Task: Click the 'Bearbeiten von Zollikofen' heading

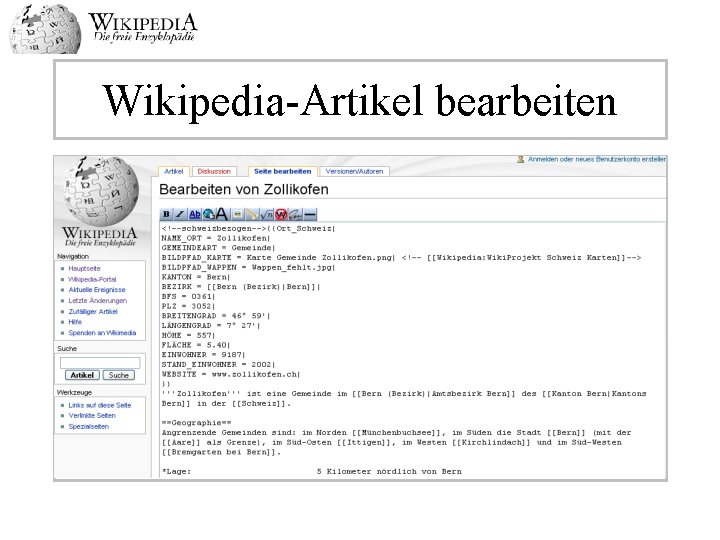Action: tap(244, 189)
